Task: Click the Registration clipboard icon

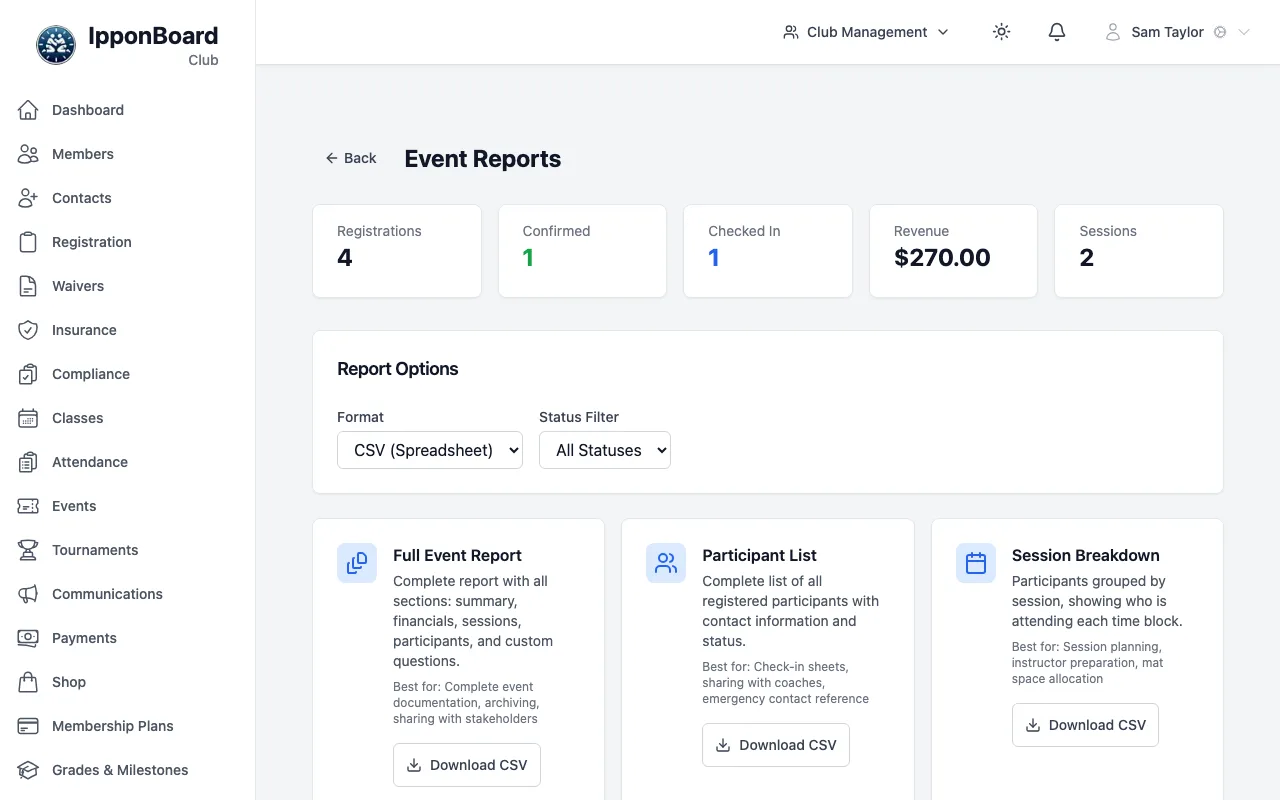Action: (x=28, y=242)
